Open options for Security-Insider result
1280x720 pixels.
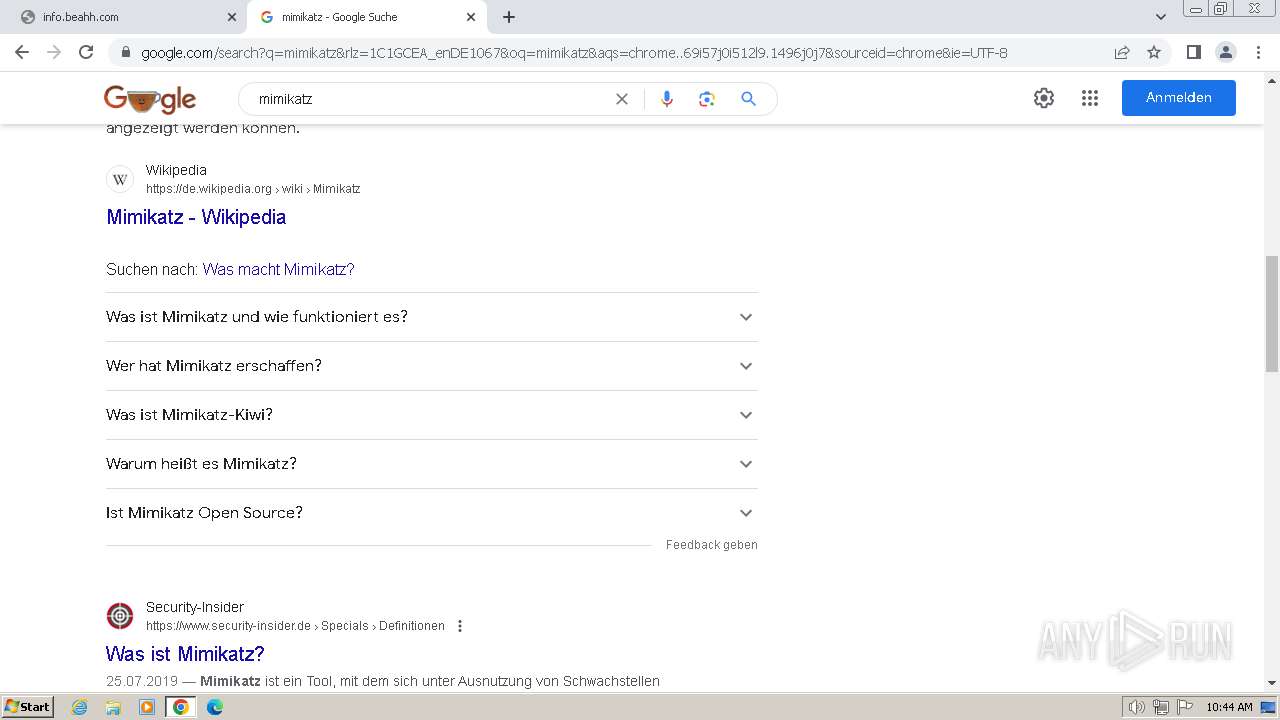tap(460, 626)
